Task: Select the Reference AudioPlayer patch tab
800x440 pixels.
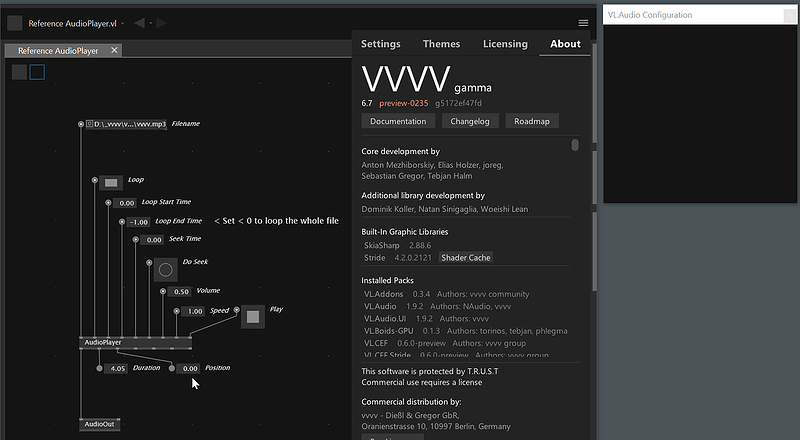Action: 58,51
